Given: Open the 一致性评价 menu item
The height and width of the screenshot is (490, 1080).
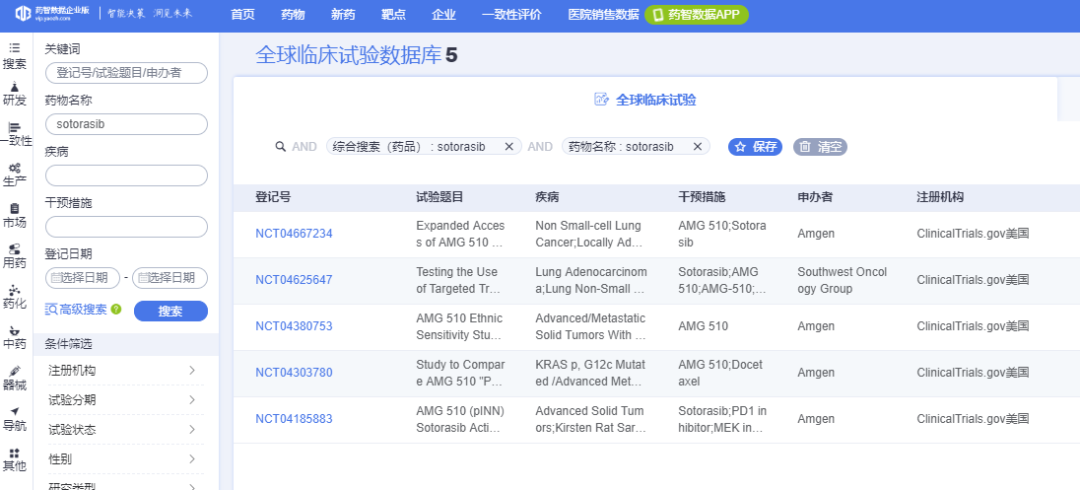Looking at the screenshot, I should (x=512, y=14).
